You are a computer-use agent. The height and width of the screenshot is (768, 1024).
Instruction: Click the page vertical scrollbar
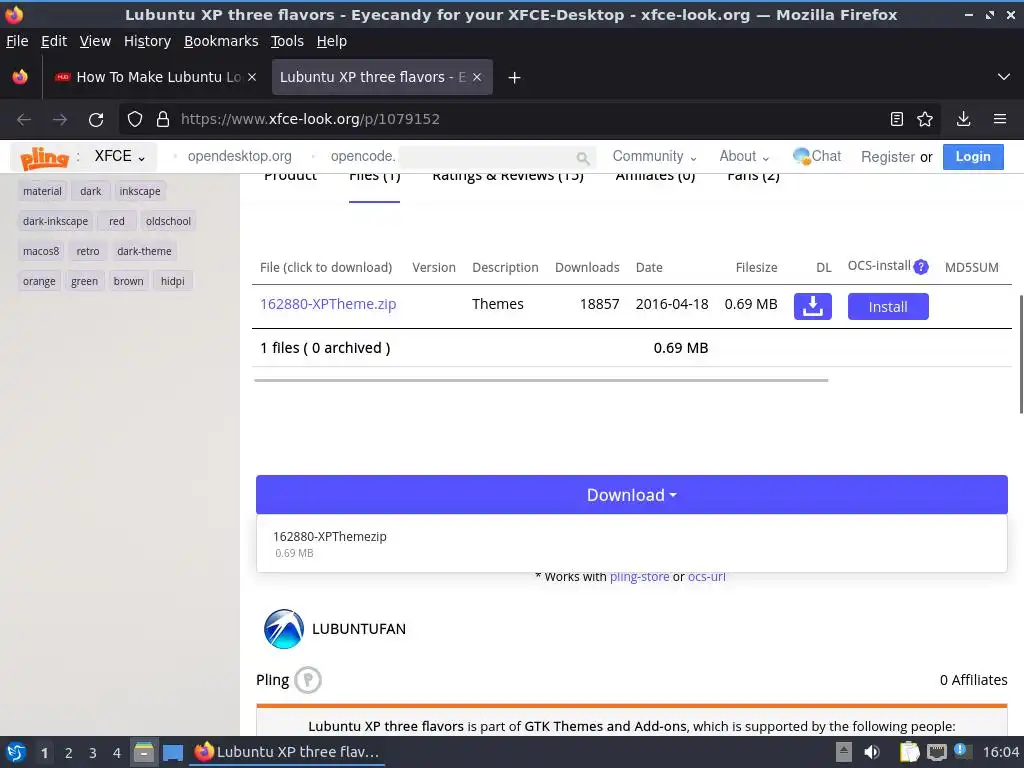[x=1021, y=354]
